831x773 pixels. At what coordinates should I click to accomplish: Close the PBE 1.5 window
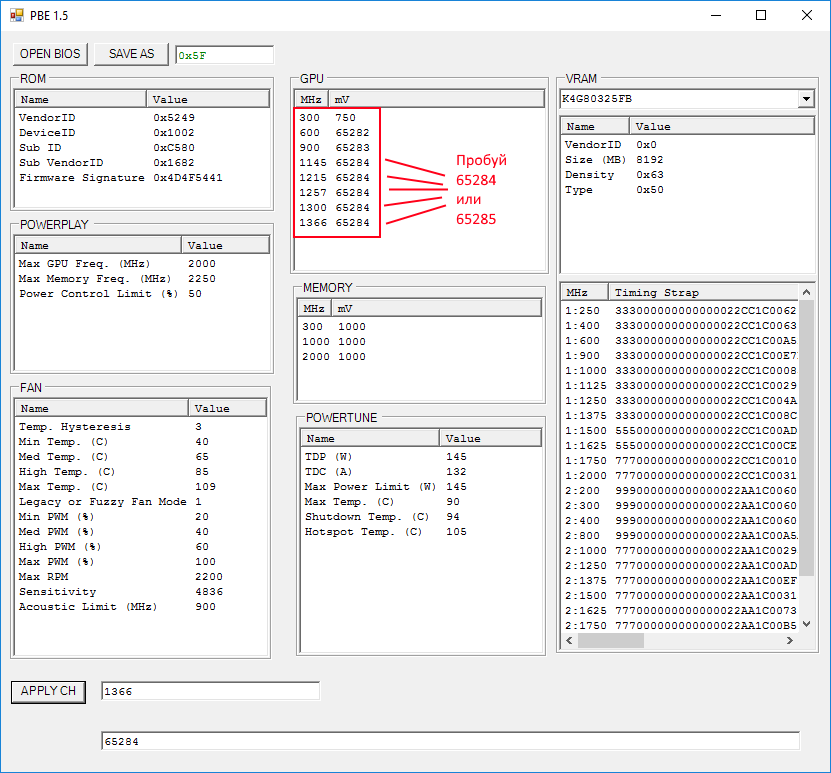(x=807, y=15)
